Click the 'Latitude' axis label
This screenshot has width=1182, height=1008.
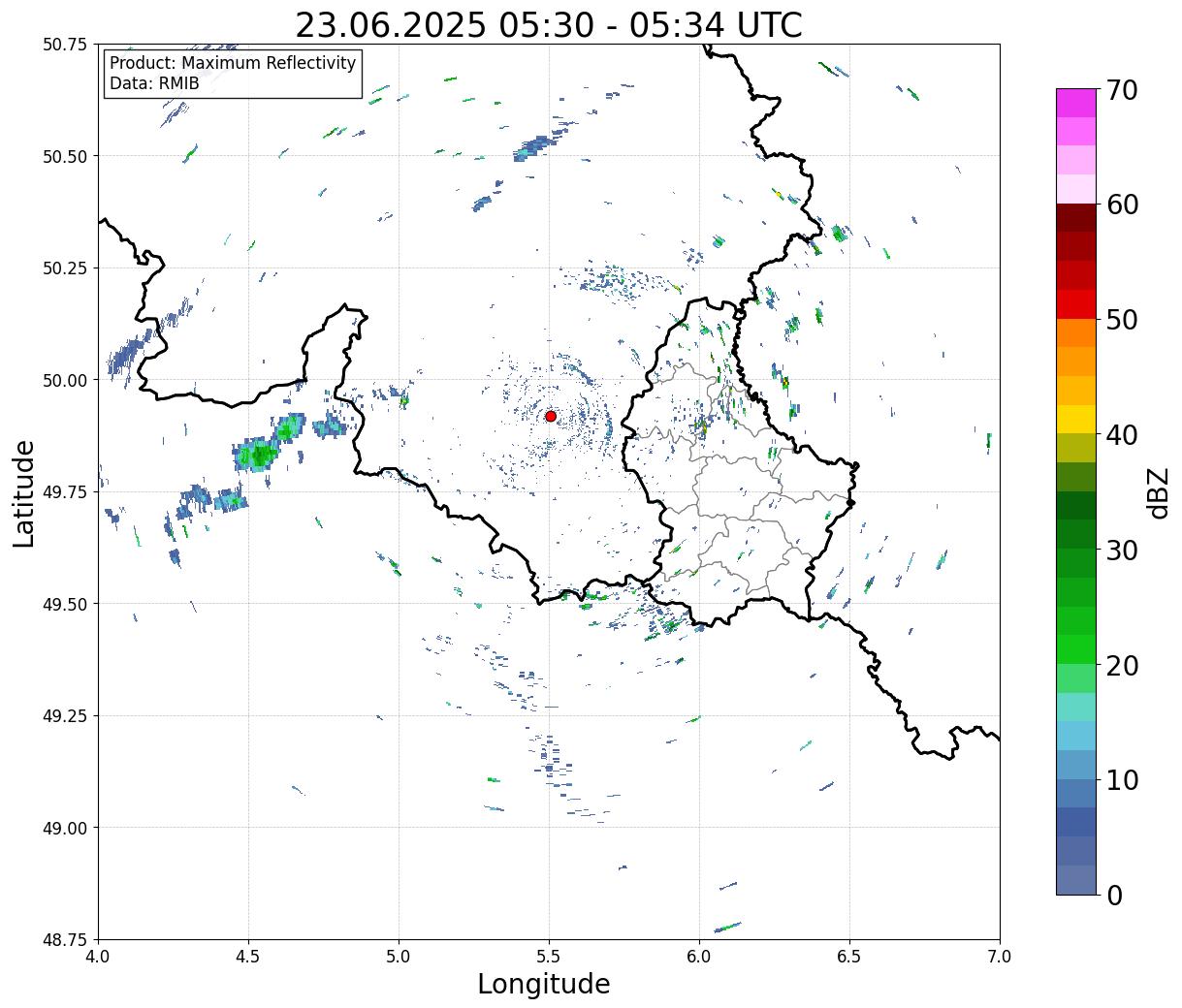point(24,492)
